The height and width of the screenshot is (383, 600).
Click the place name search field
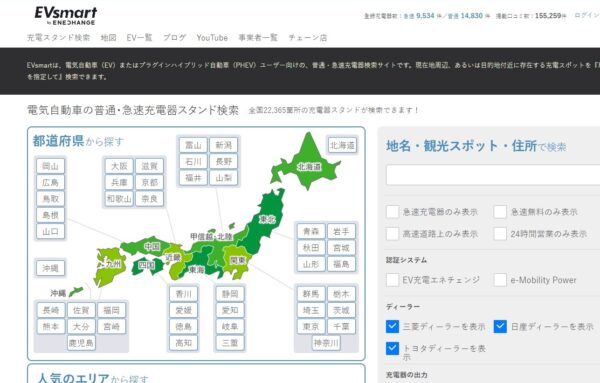[x=493, y=175]
